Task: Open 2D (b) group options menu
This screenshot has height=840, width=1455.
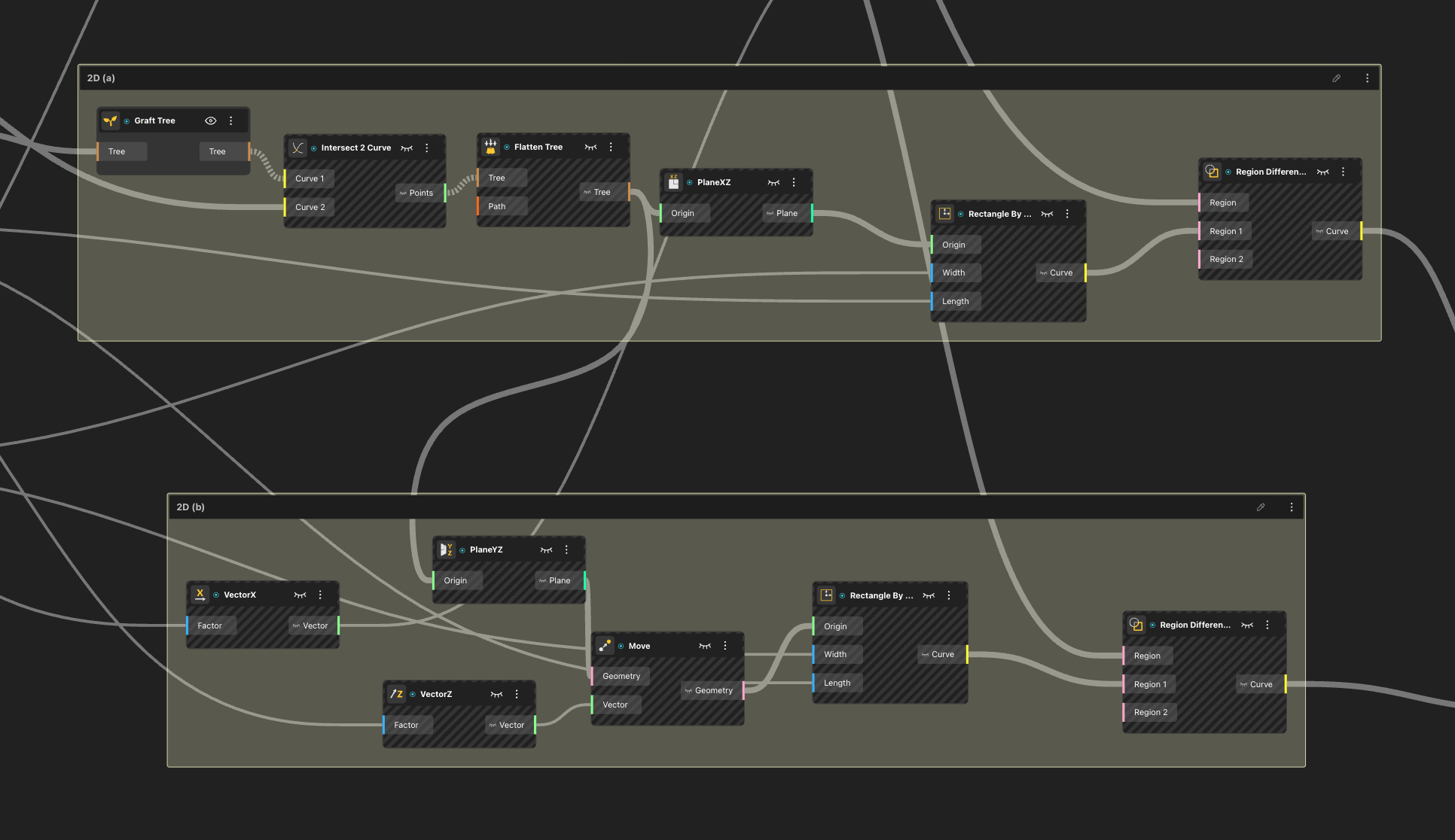Action: (1292, 507)
